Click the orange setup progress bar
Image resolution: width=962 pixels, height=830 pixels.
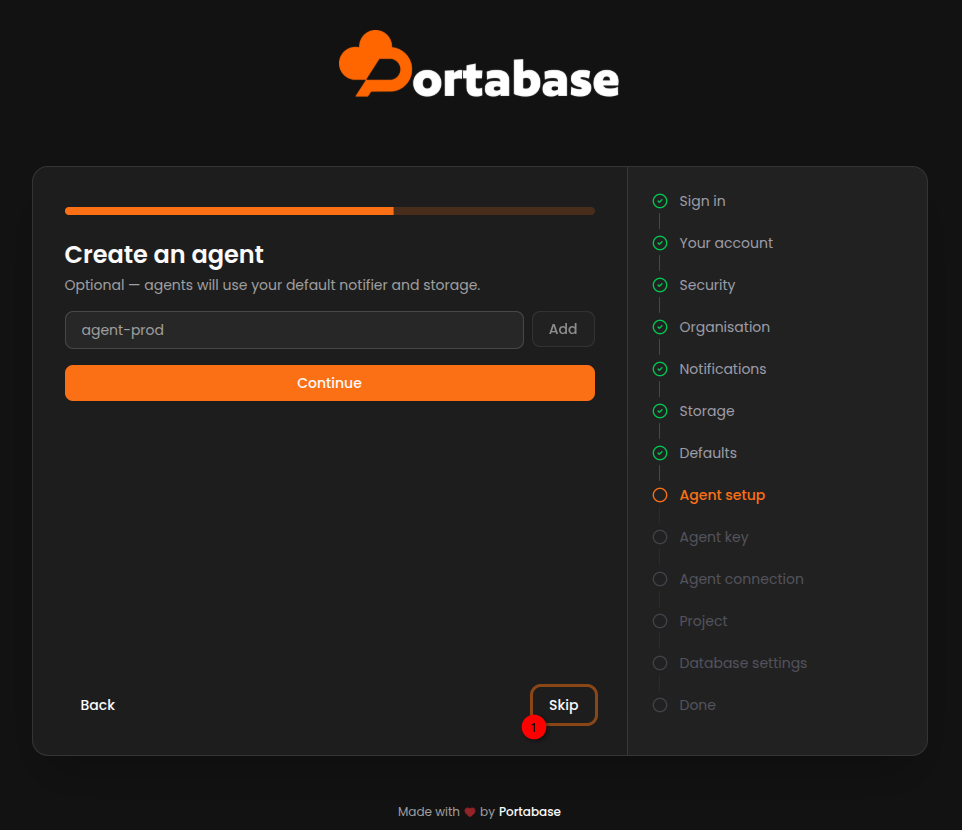click(x=329, y=211)
